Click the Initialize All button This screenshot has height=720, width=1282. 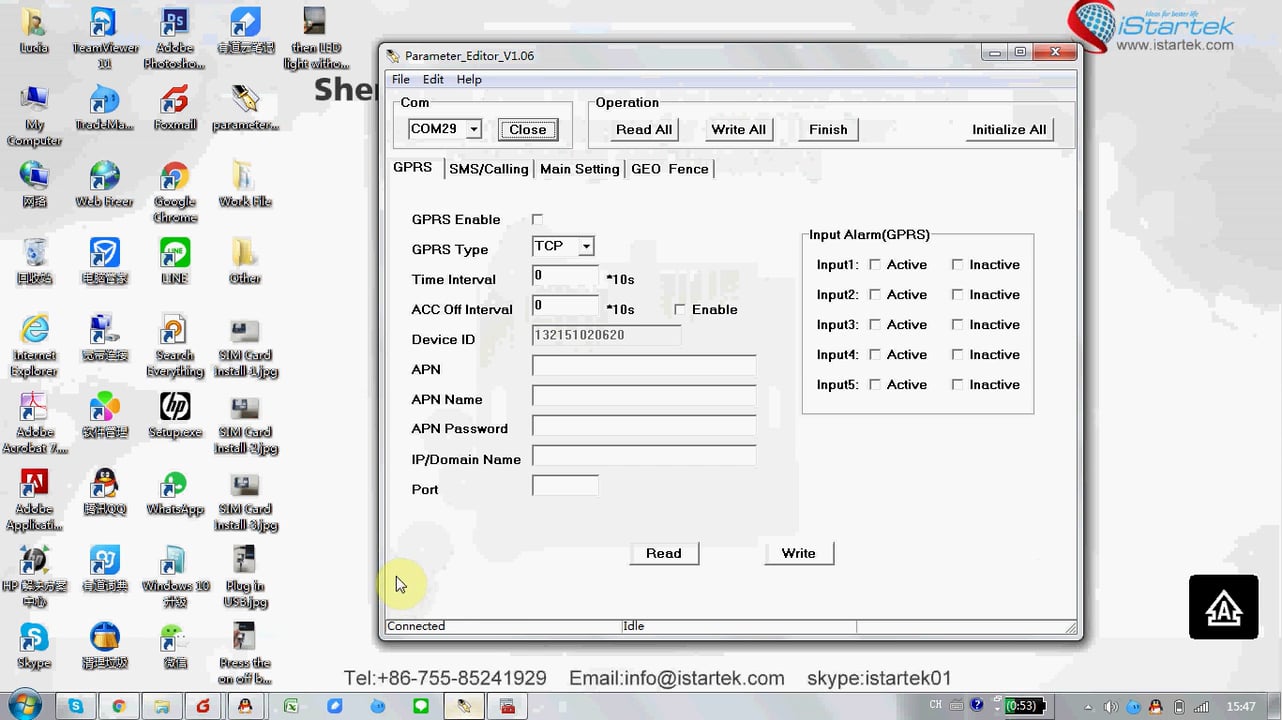coord(1009,129)
